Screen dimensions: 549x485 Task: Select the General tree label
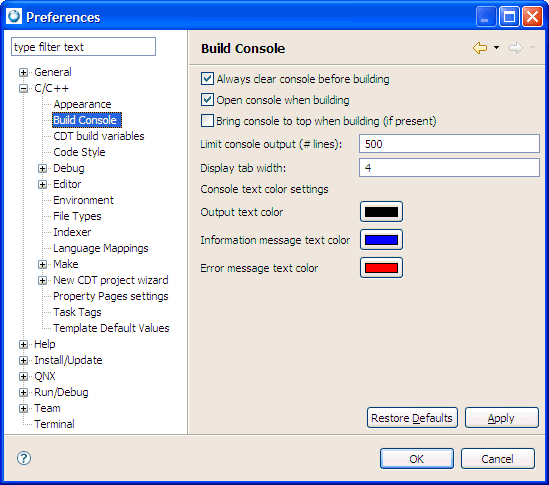(x=53, y=72)
